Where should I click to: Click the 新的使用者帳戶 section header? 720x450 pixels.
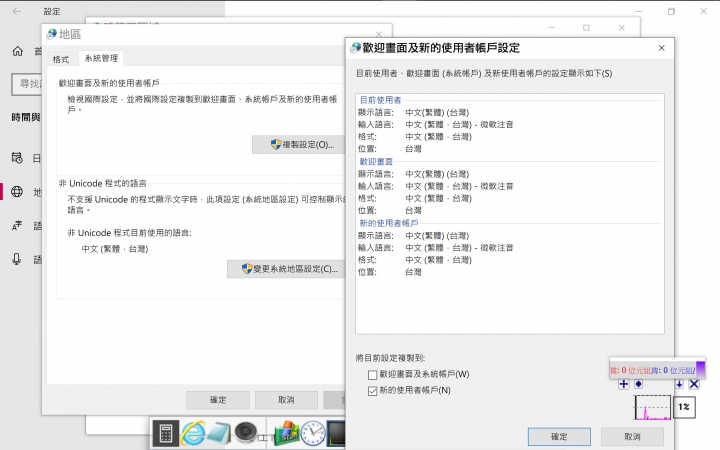click(x=388, y=223)
